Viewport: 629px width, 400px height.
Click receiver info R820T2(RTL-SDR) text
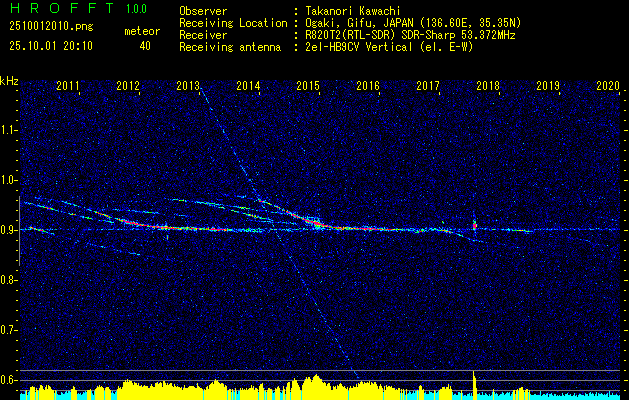coord(410,35)
